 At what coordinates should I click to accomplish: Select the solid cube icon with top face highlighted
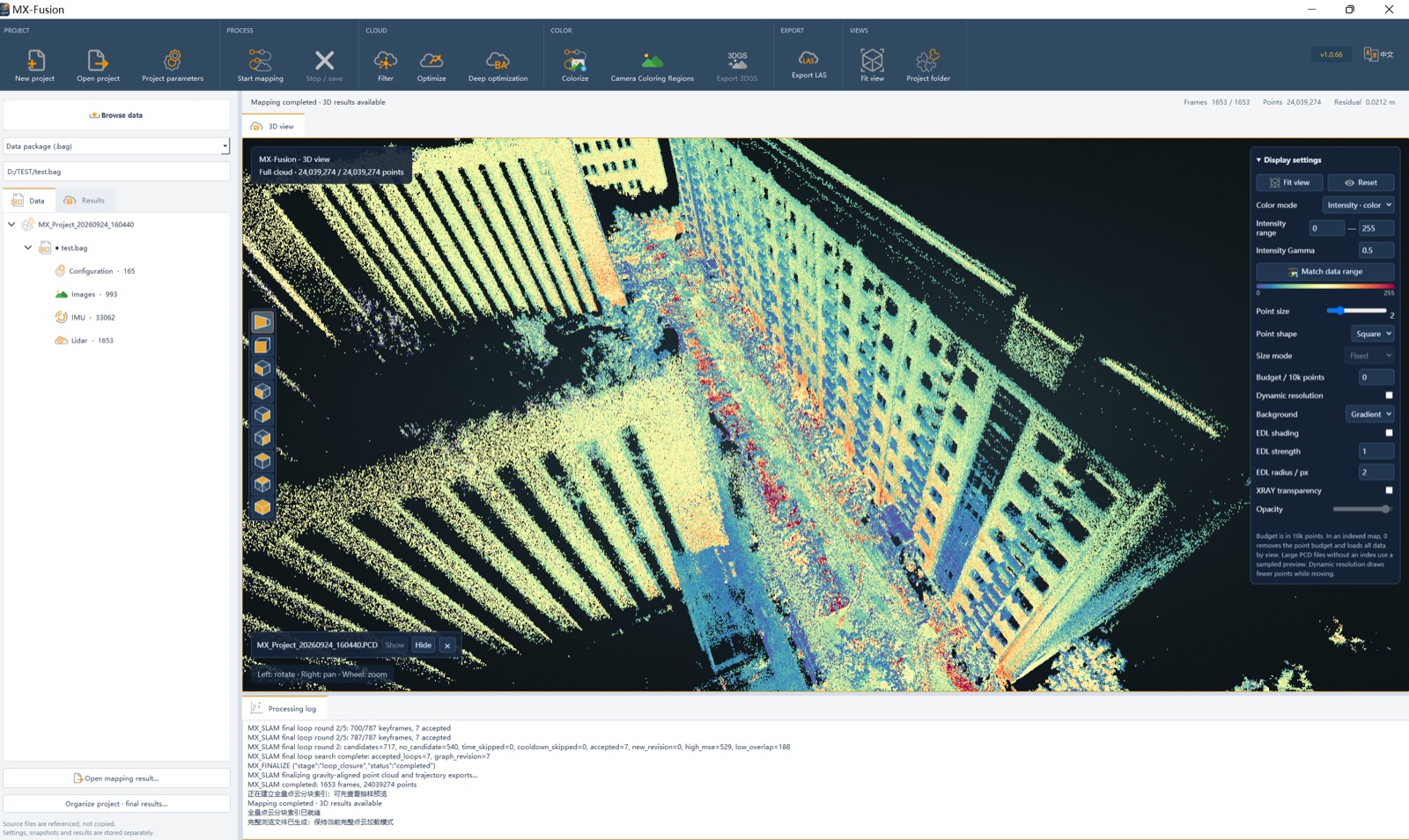pos(262,461)
